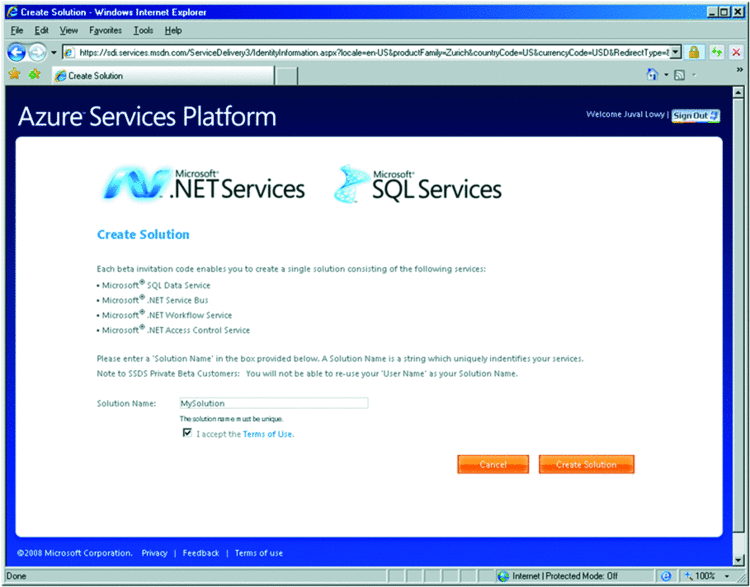Click the Welcome Juval Lowy text

[x=625, y=114]
